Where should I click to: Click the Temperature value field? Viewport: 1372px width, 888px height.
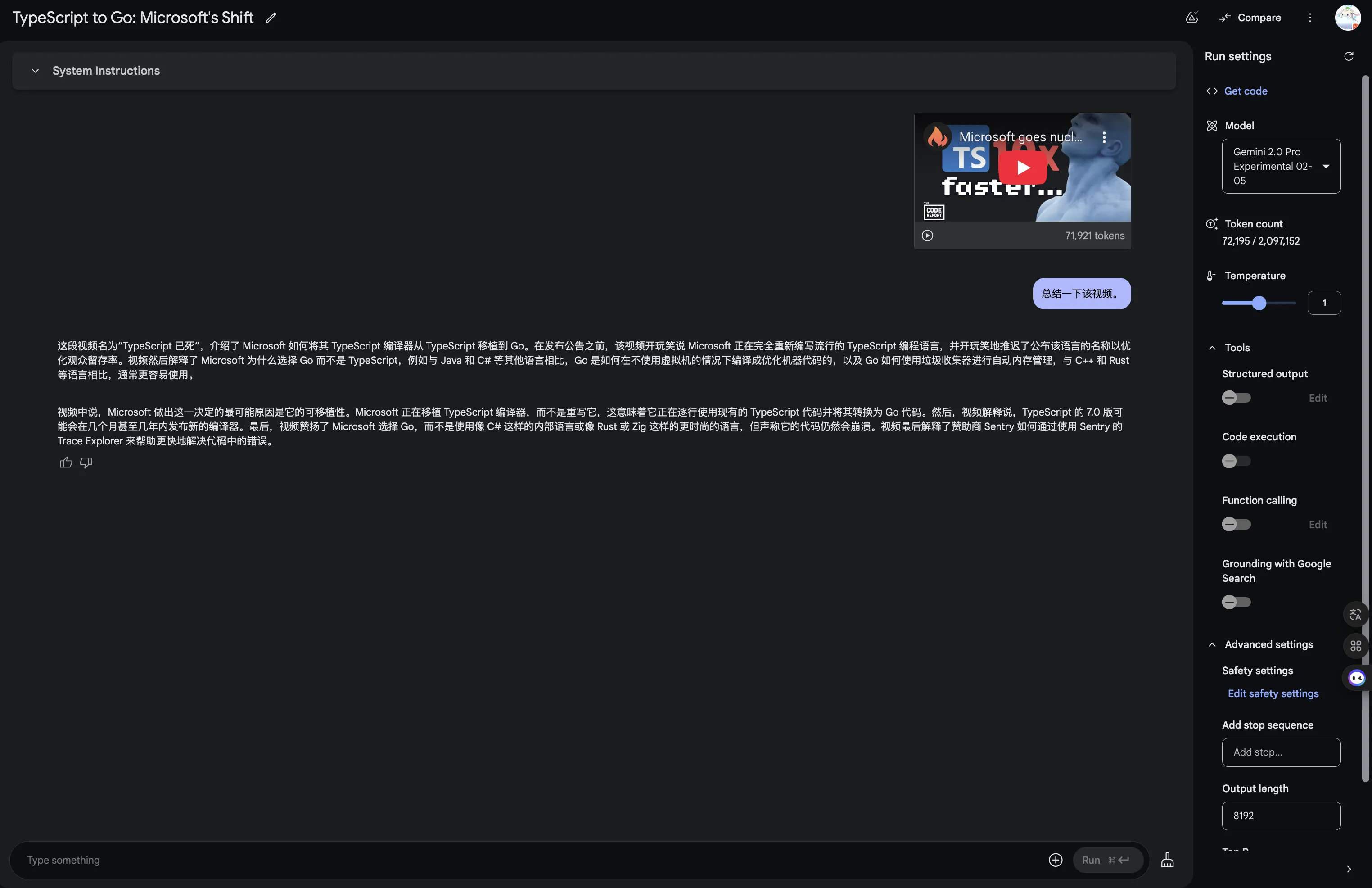tap(1324, 304)
